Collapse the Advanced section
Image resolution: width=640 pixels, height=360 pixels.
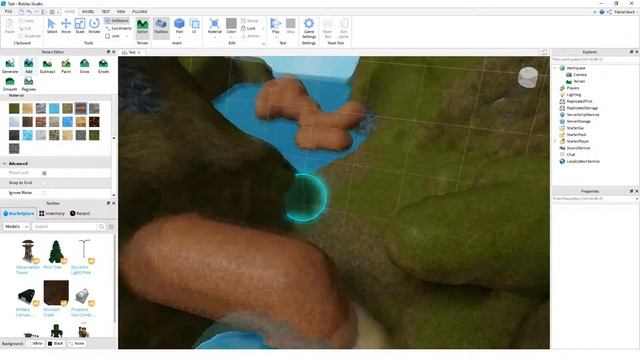pyautogui.click(x=4, y=163)
